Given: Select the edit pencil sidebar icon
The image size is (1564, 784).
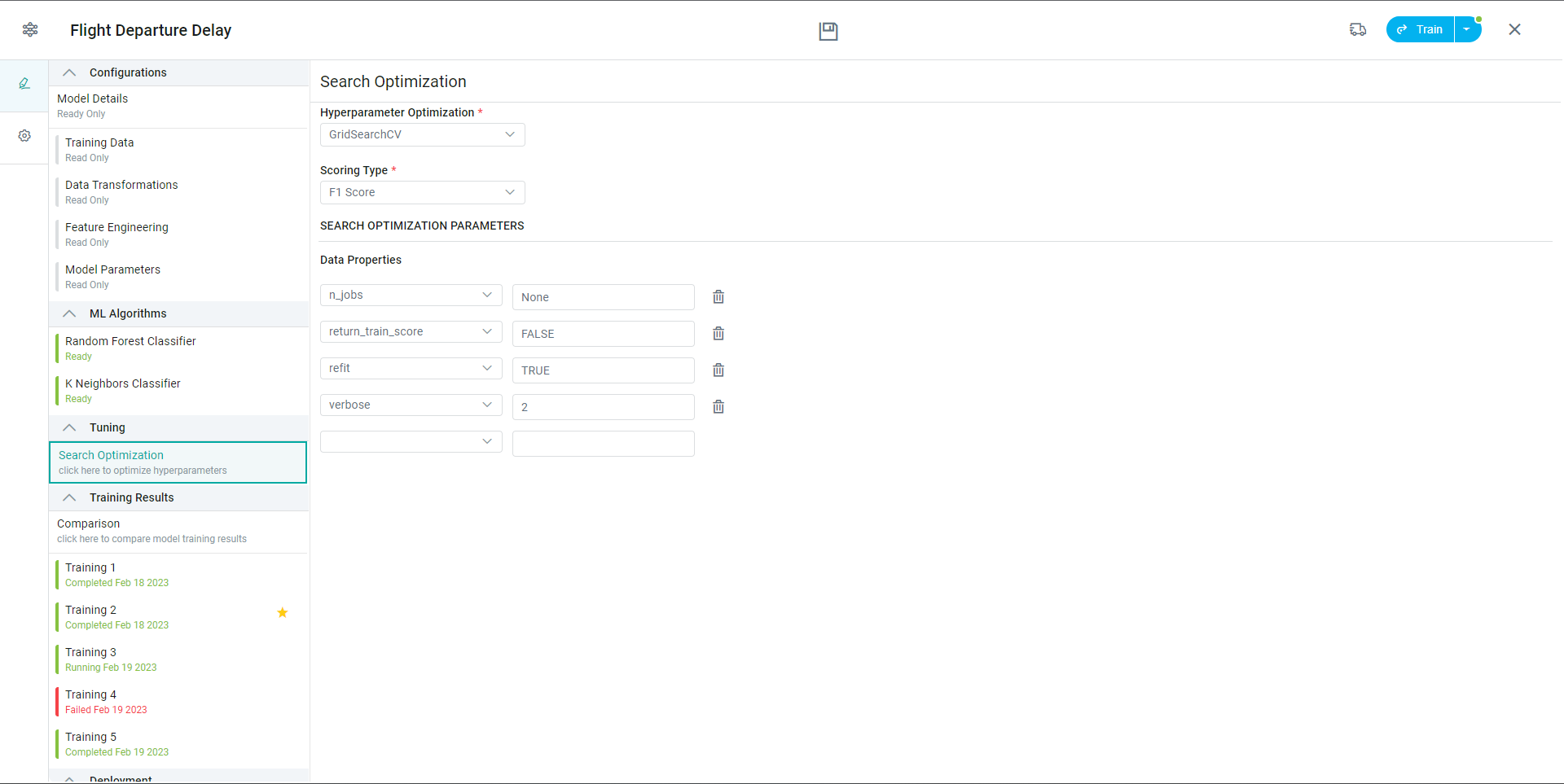Looking at the screenshot, I should point(24,84).
